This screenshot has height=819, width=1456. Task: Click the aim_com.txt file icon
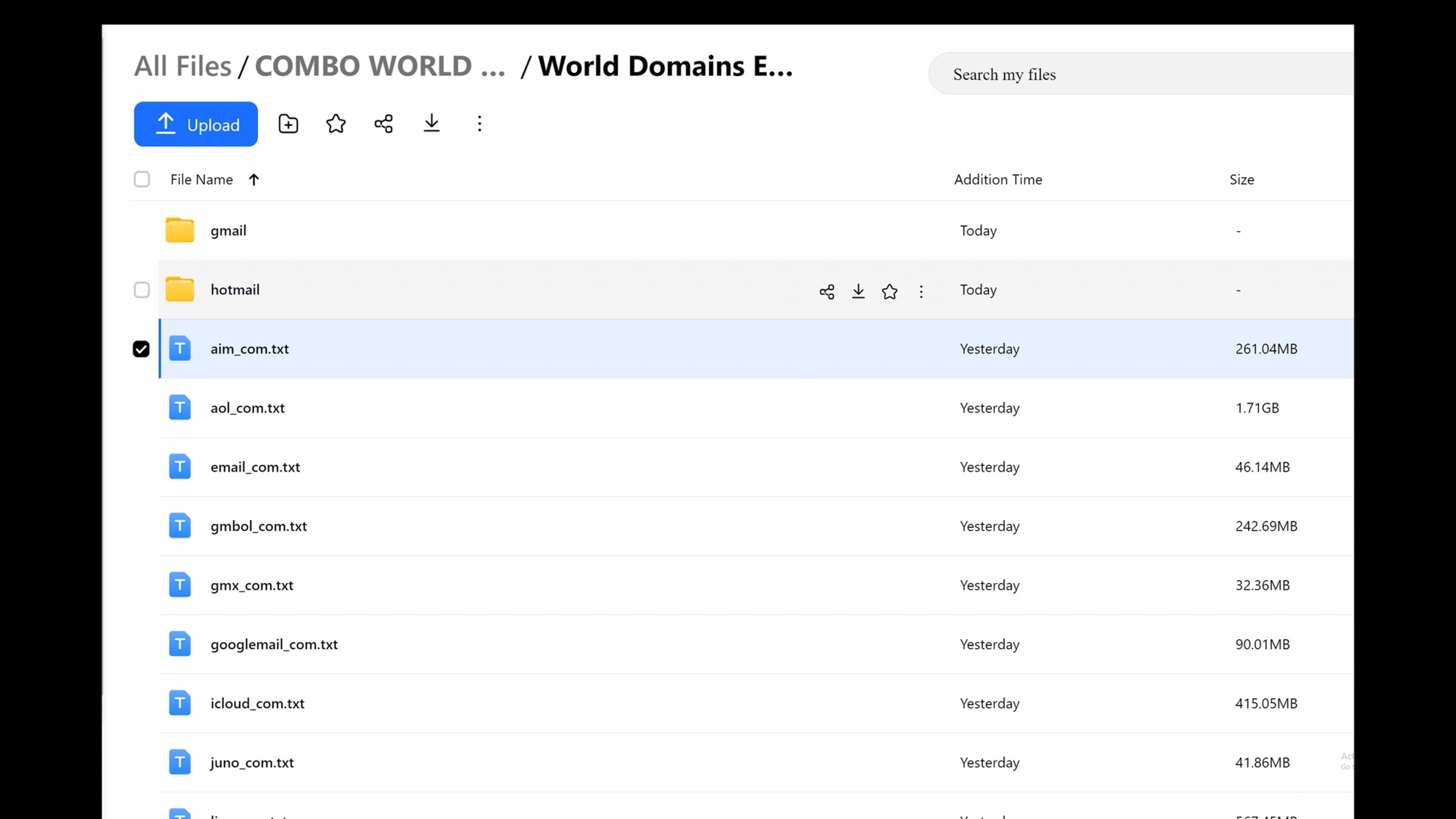click(180, 348)
